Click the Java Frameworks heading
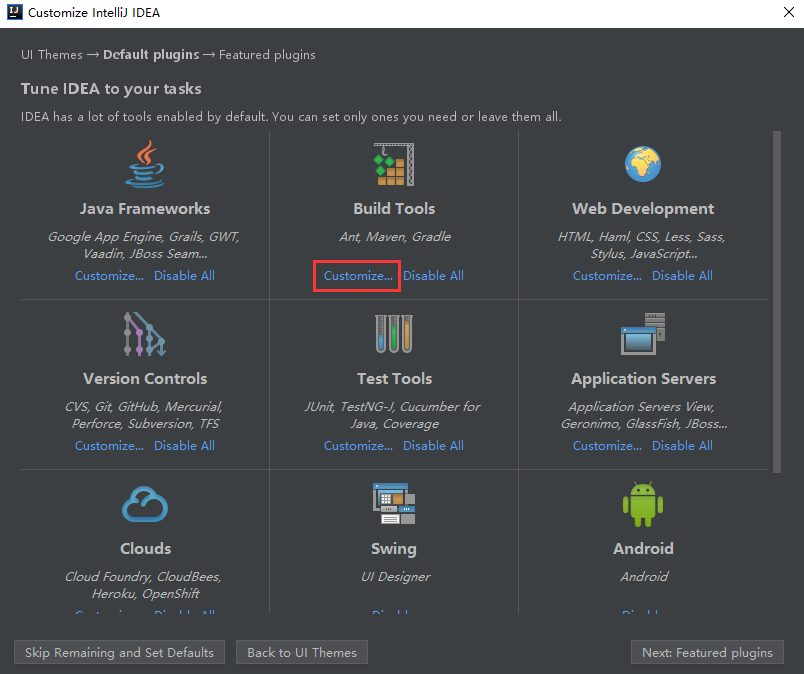This screenshot has width=804, height=674. 145,209
